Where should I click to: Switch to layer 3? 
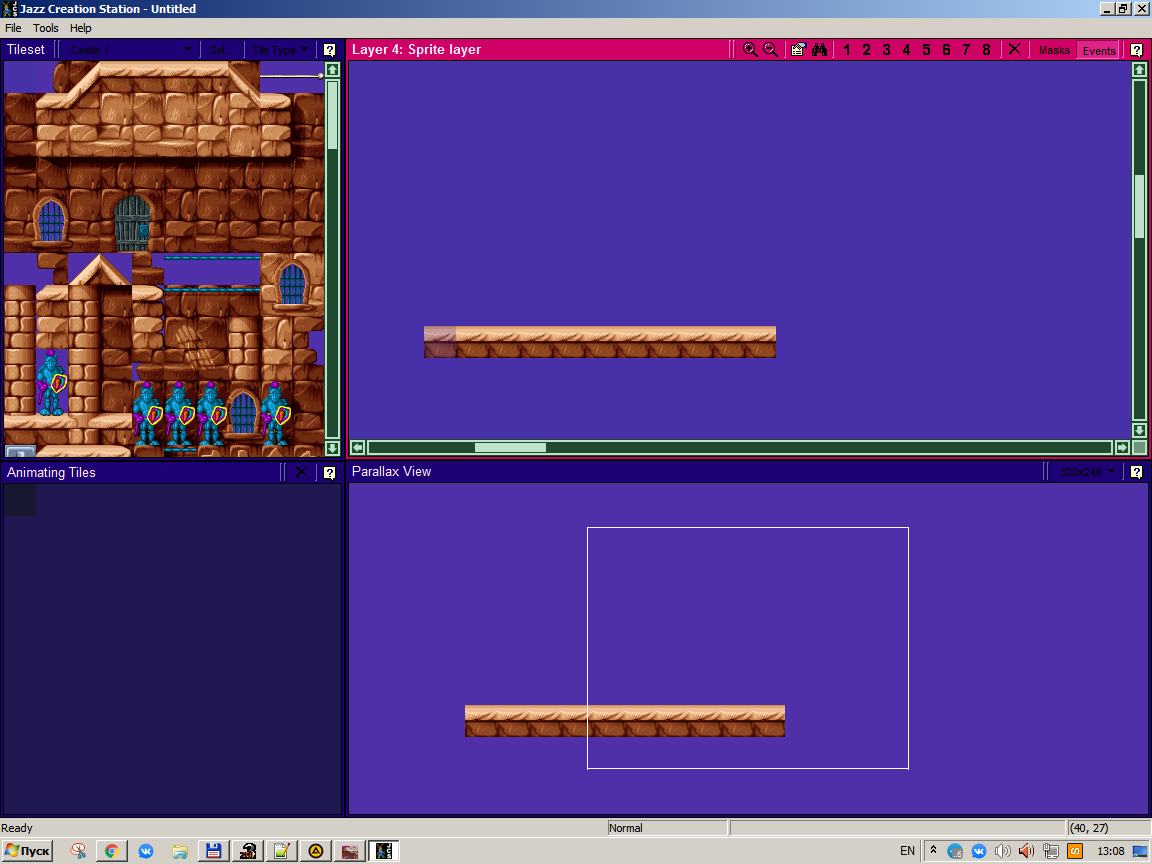(886, 50)
